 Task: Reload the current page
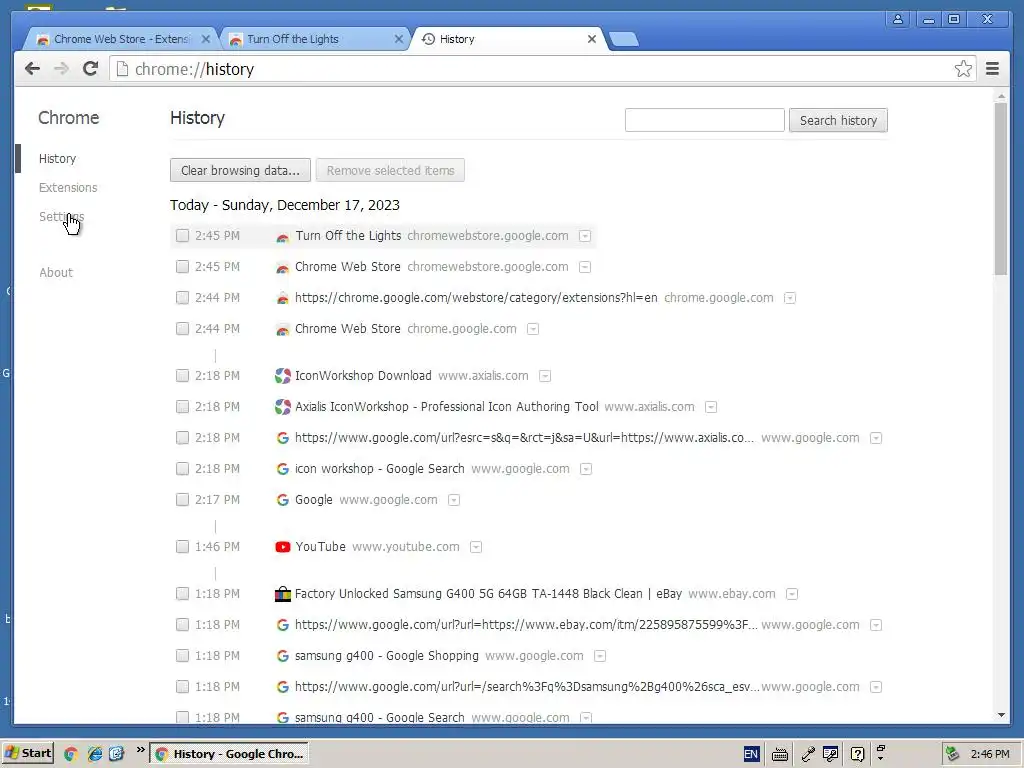[90, 69]
